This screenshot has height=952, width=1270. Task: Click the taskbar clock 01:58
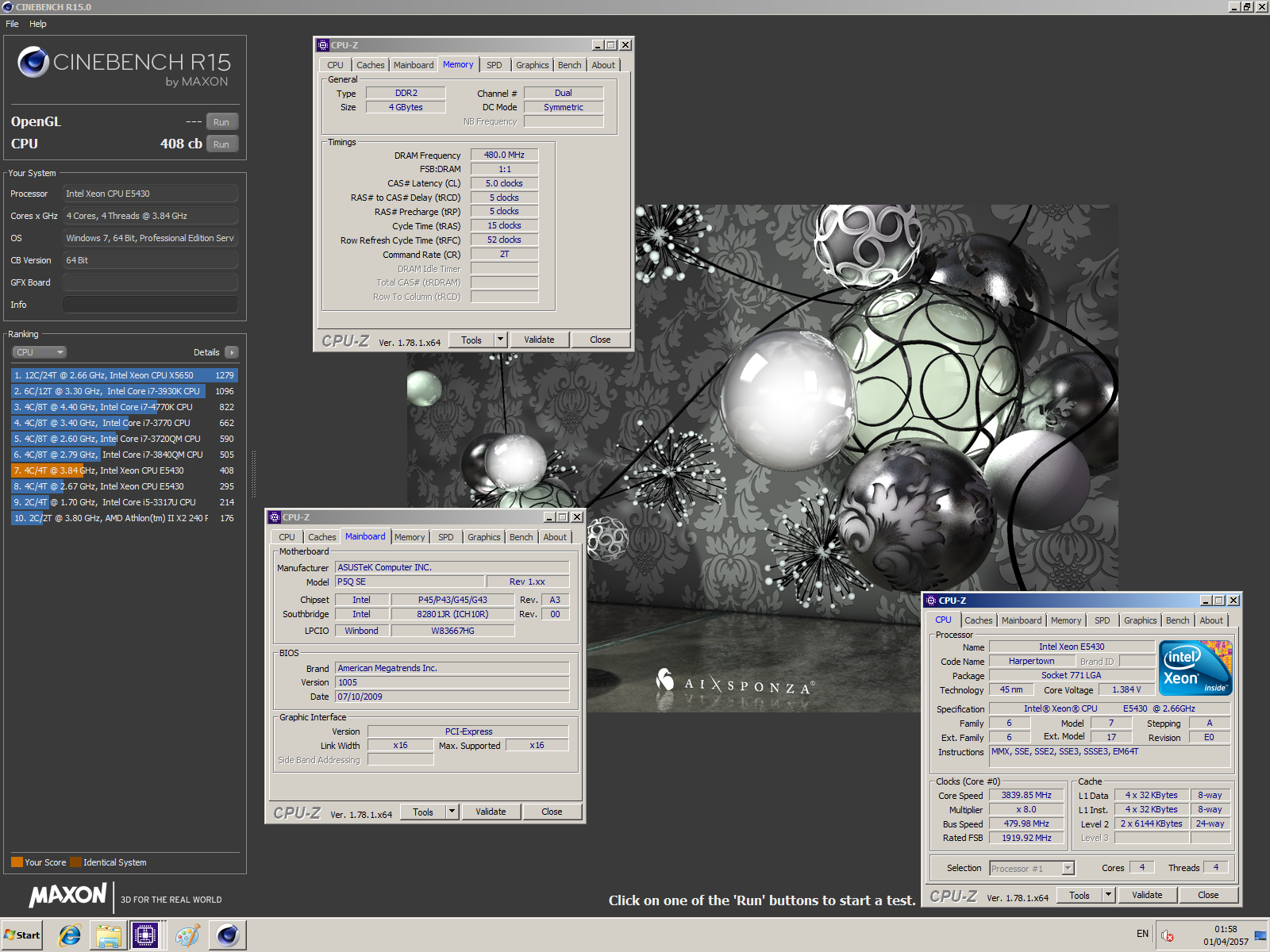[1226, 929]
